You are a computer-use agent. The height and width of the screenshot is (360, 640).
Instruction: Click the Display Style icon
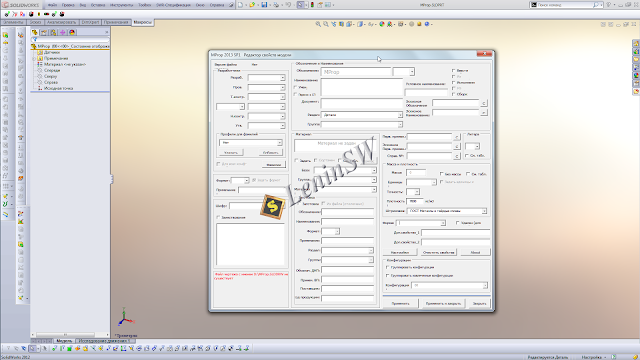[x=361, y=24]
